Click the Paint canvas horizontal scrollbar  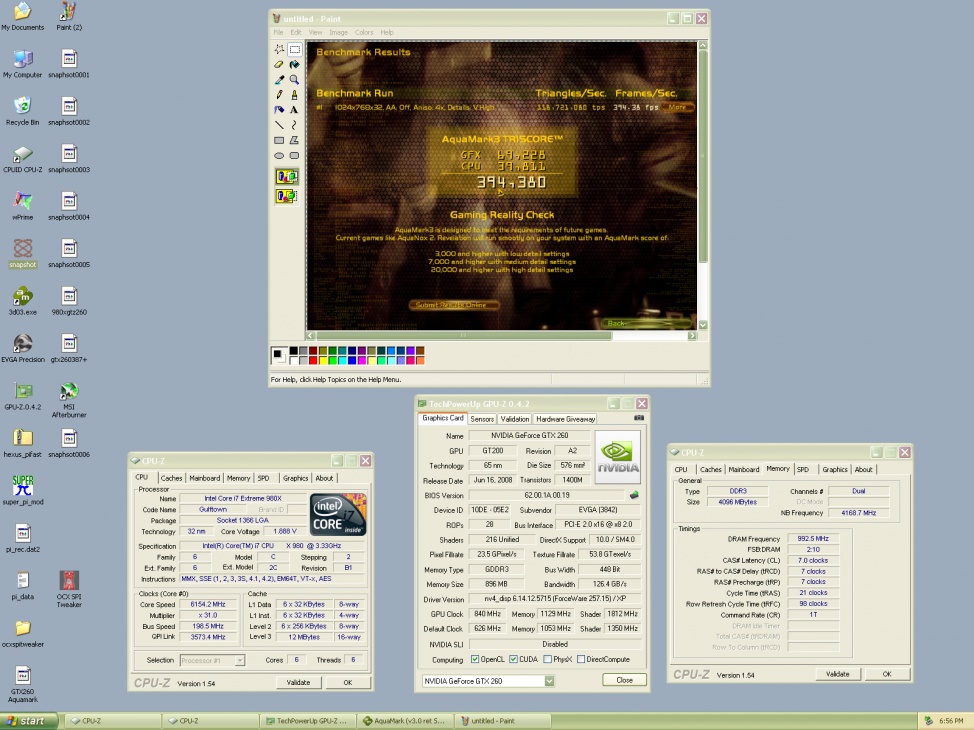500,334
